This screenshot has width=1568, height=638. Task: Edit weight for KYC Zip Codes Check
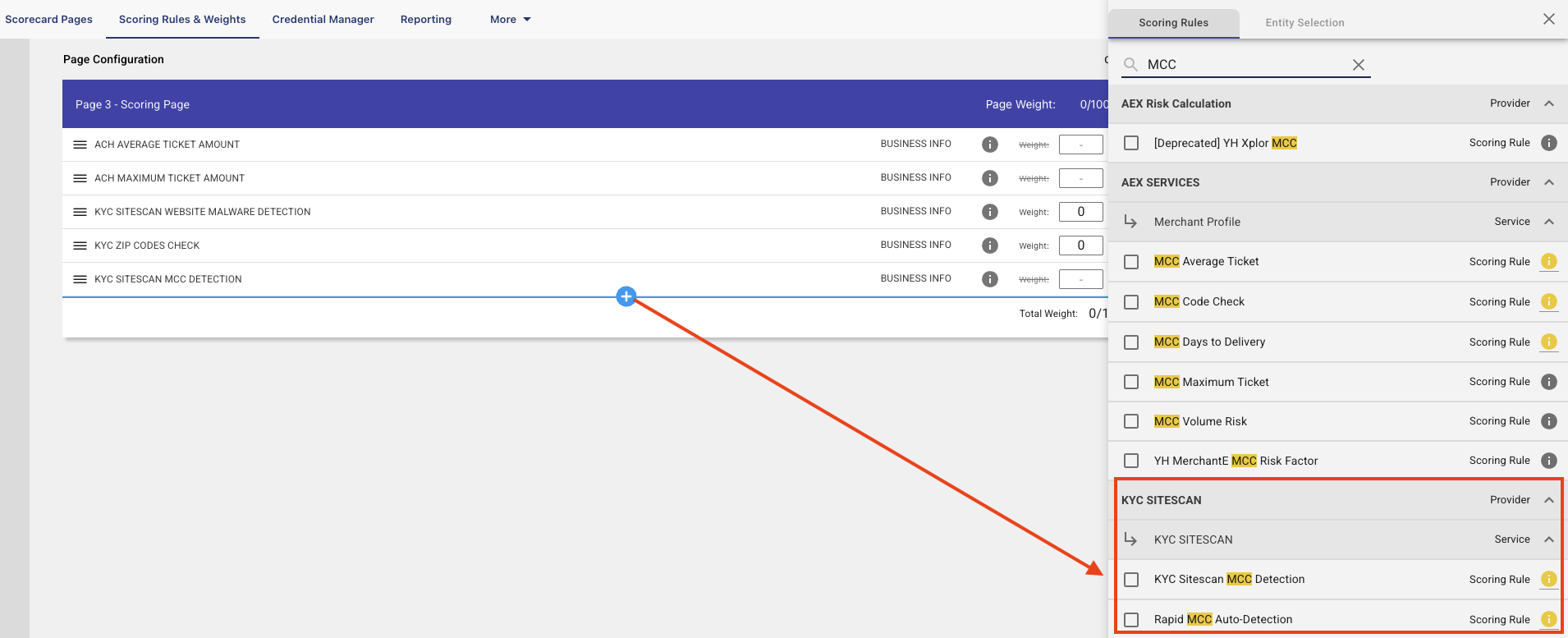click(1080, 246)
